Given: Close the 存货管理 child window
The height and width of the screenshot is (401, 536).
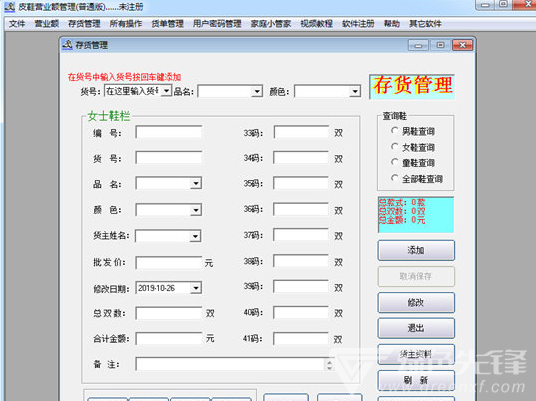Looking at the screenshot, I should (463, 45).
